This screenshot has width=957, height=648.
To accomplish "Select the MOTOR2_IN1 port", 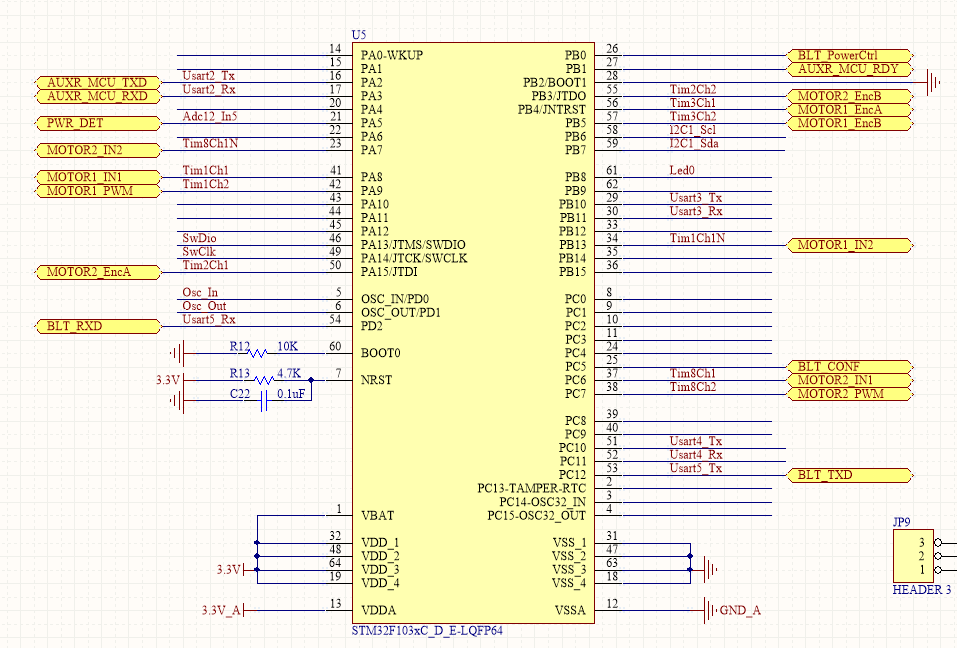I will point(850,380).
